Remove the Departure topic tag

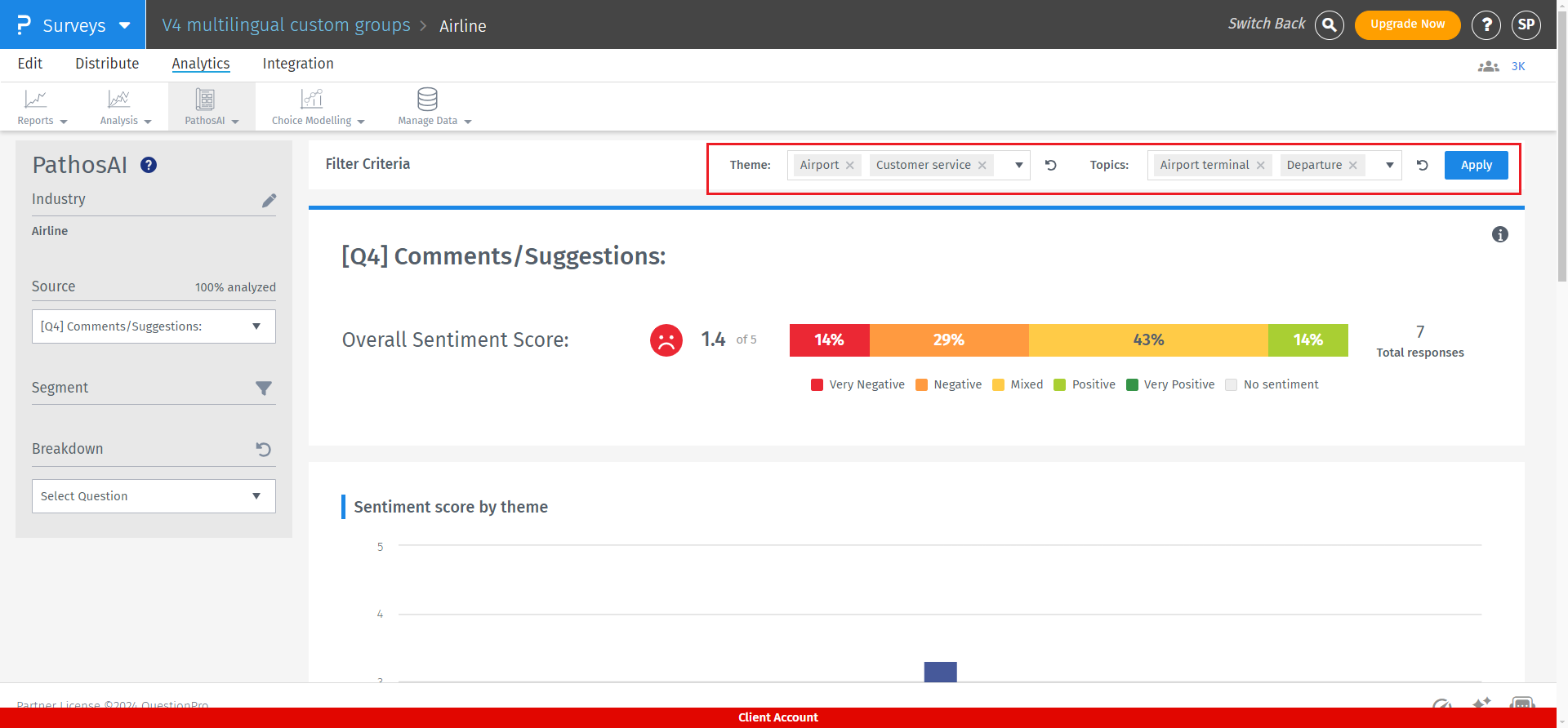click(1353, 165)
